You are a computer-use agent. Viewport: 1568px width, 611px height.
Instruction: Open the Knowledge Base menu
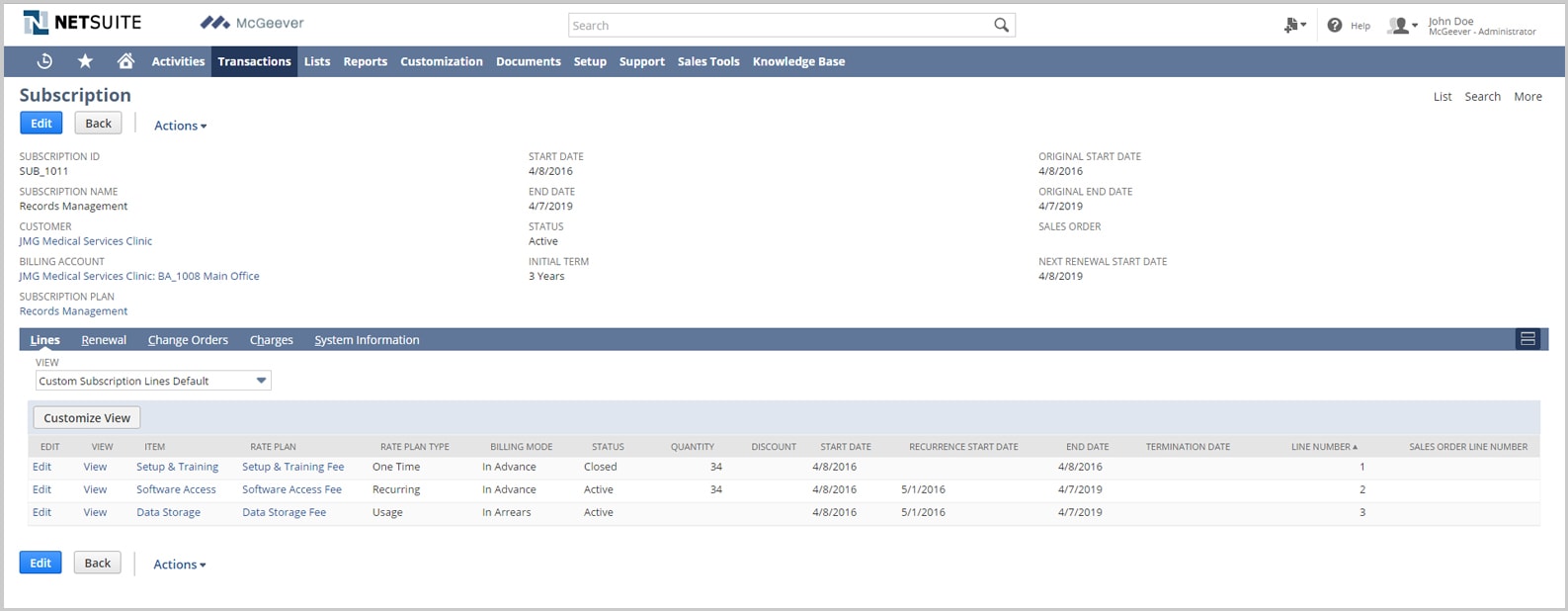pos(798,61)
